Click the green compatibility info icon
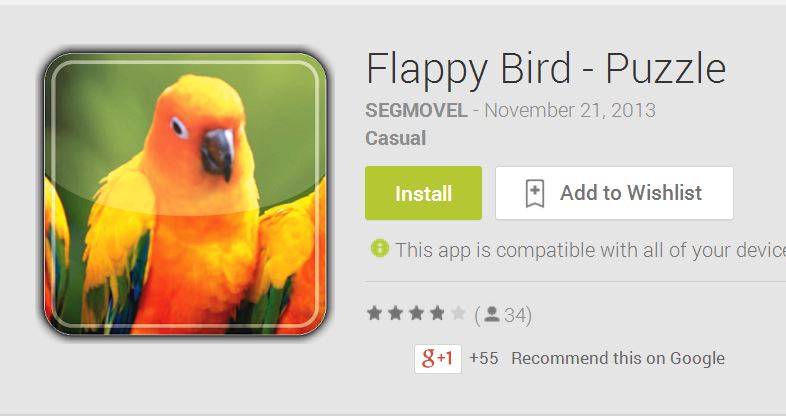The height and width of the screenshot is (416, 786). (x=379, y=248)
